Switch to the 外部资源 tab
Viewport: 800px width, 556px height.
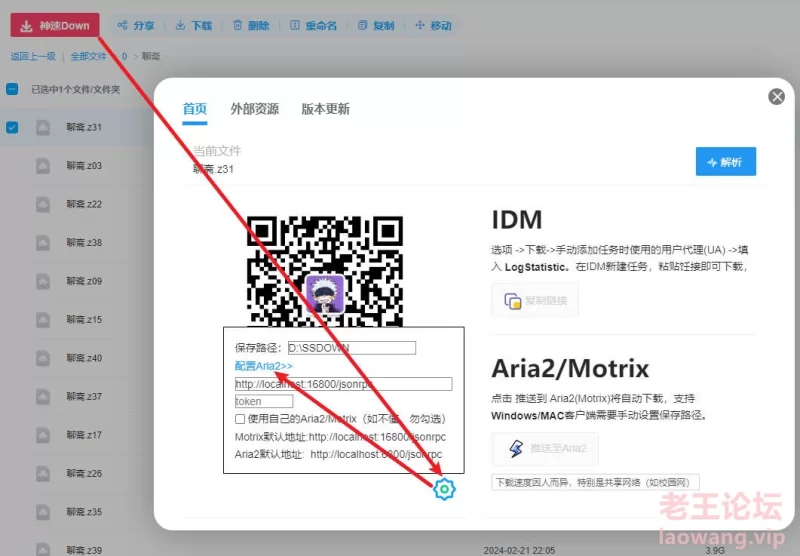255,109
